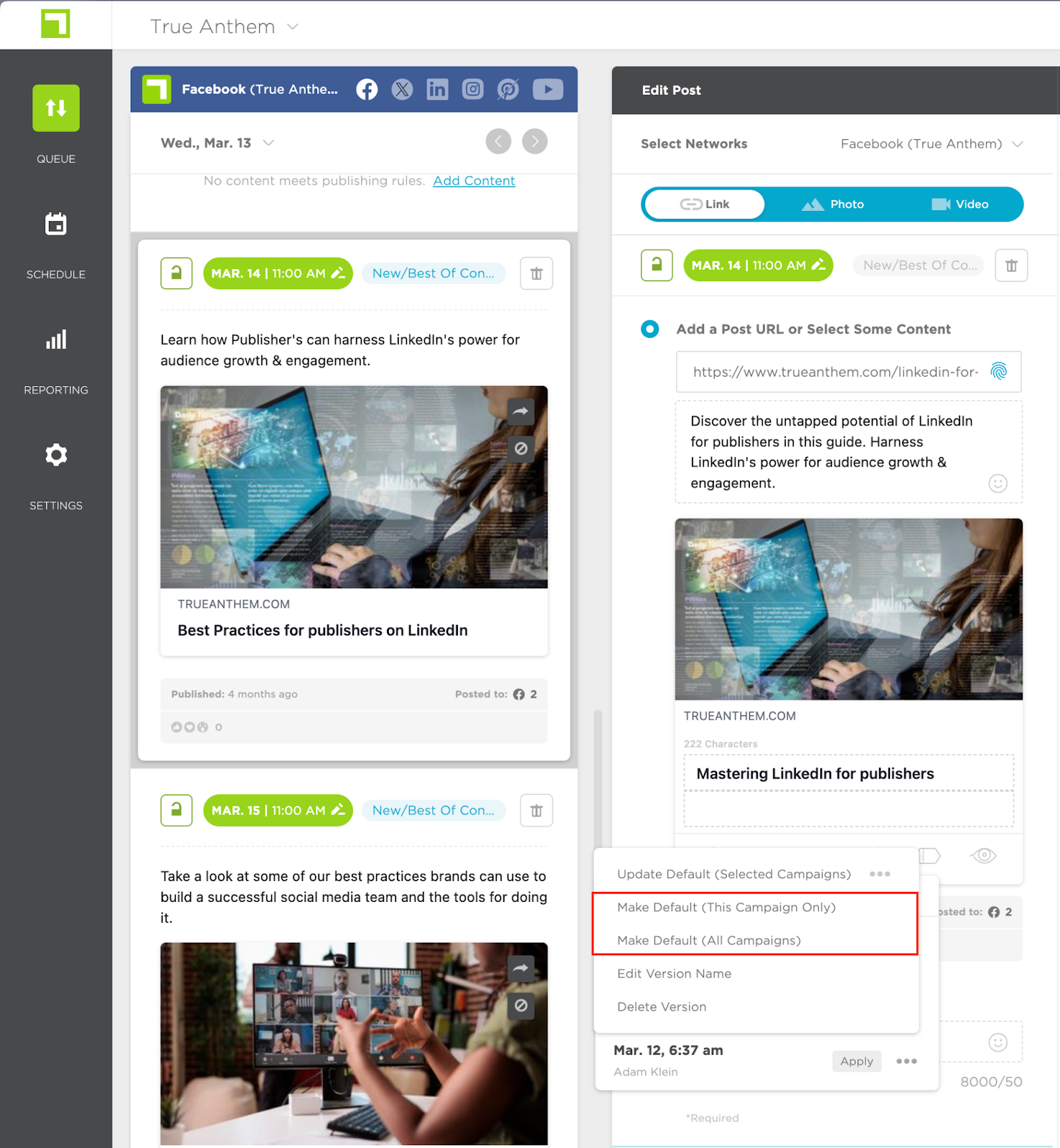Select the Instagram network icon

(472, 90)
